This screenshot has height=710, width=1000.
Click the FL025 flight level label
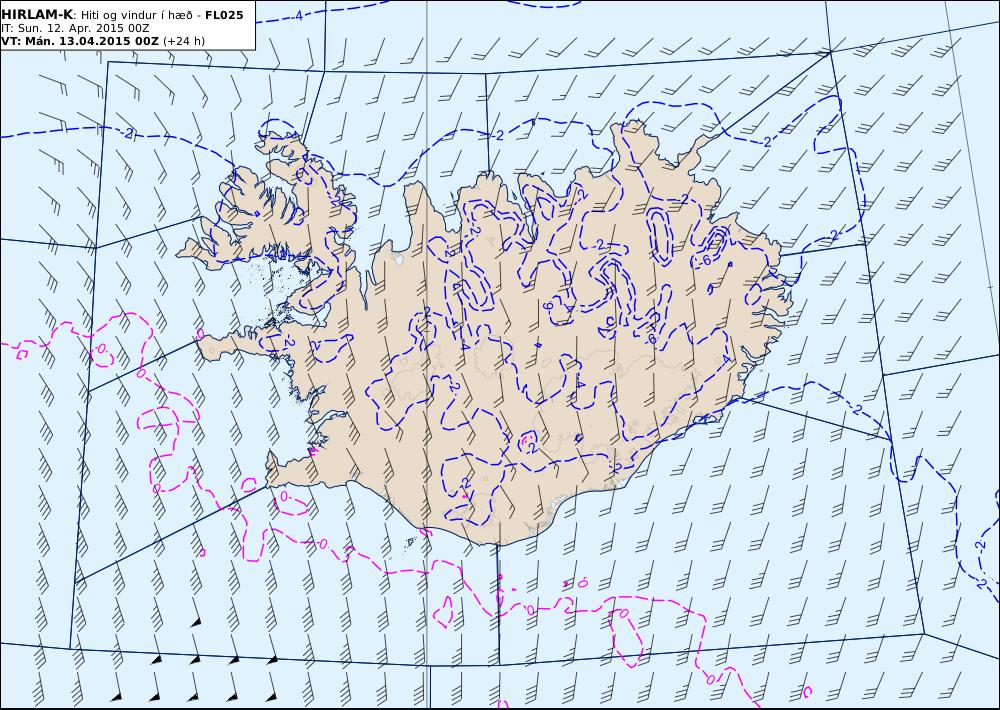coord(224,15)
